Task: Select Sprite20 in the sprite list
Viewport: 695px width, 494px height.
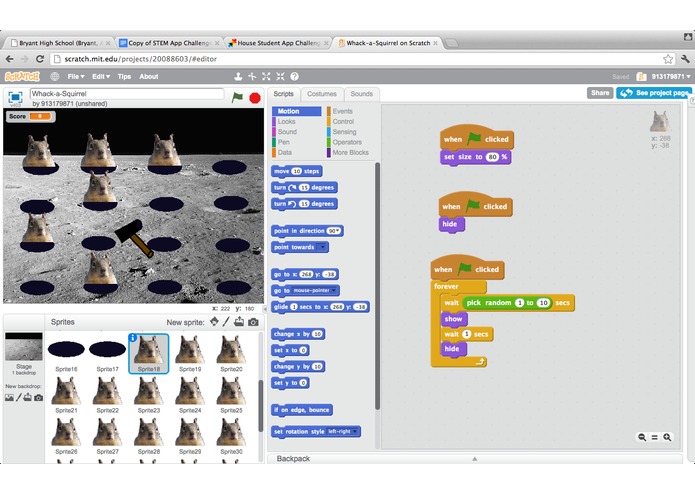Action: pyautogui.click(x=231, y=353)
